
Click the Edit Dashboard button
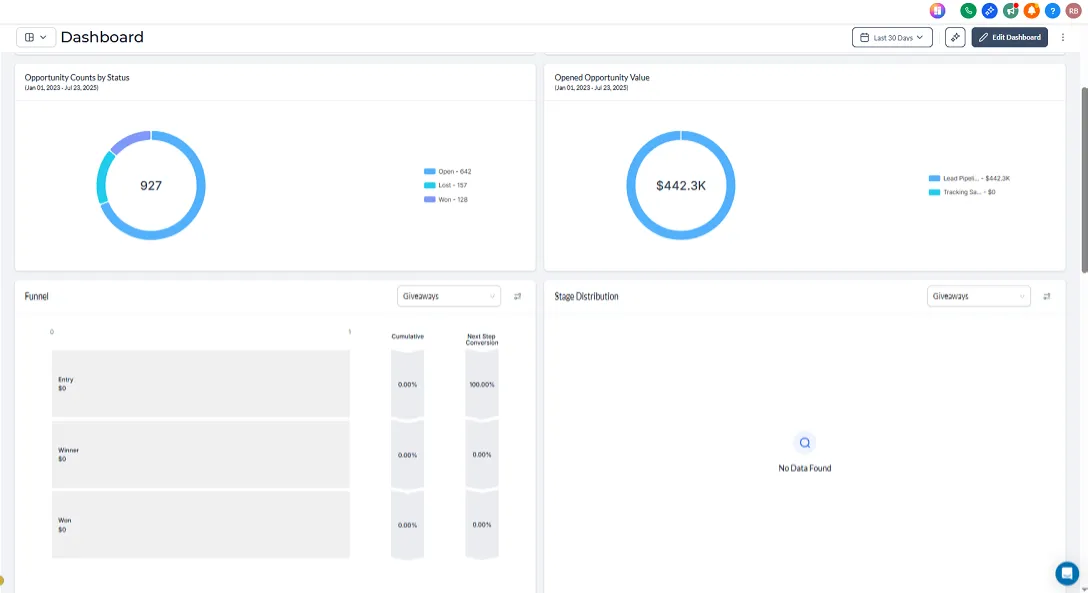point(1010,37)
